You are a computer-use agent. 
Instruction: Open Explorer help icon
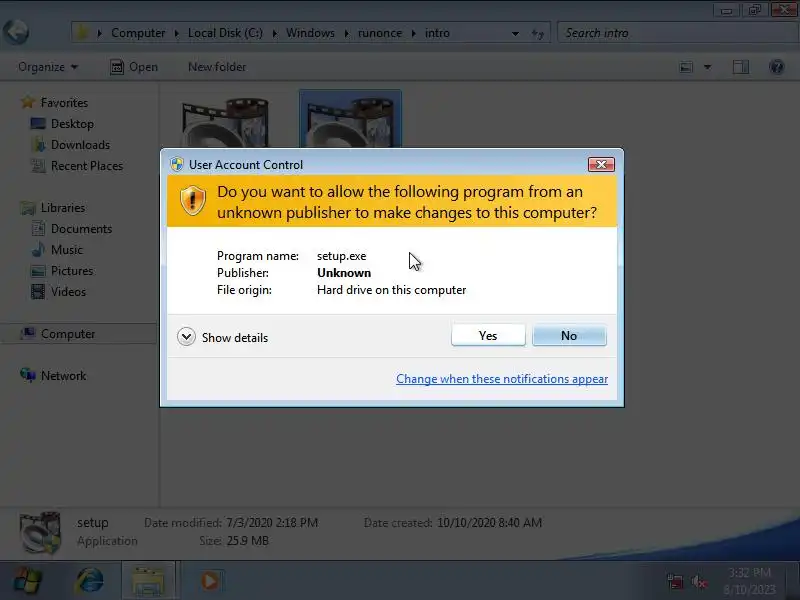click(777, 67)
